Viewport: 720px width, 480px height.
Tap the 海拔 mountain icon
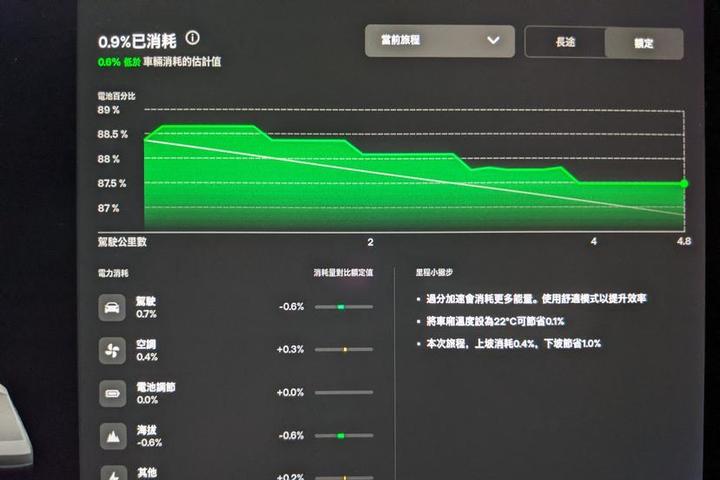(x=112, y=436)
